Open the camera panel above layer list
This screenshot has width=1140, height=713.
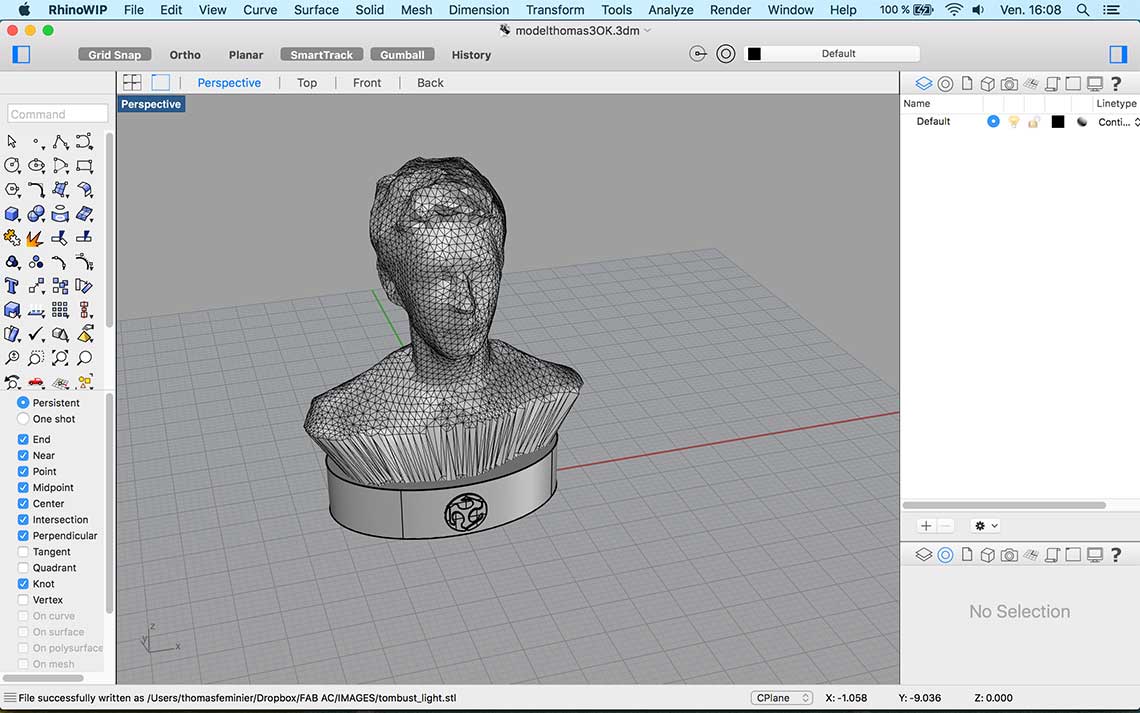tap(1008, 84)
